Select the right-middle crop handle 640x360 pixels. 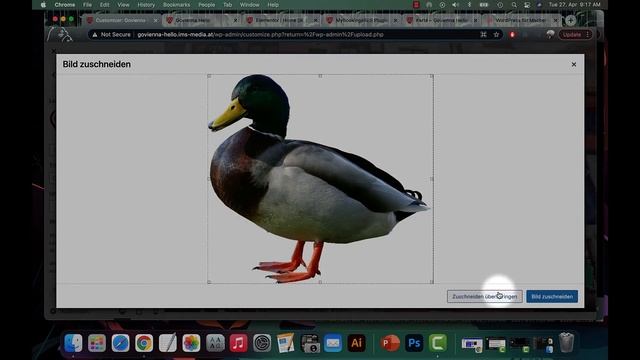pos(432,179)
